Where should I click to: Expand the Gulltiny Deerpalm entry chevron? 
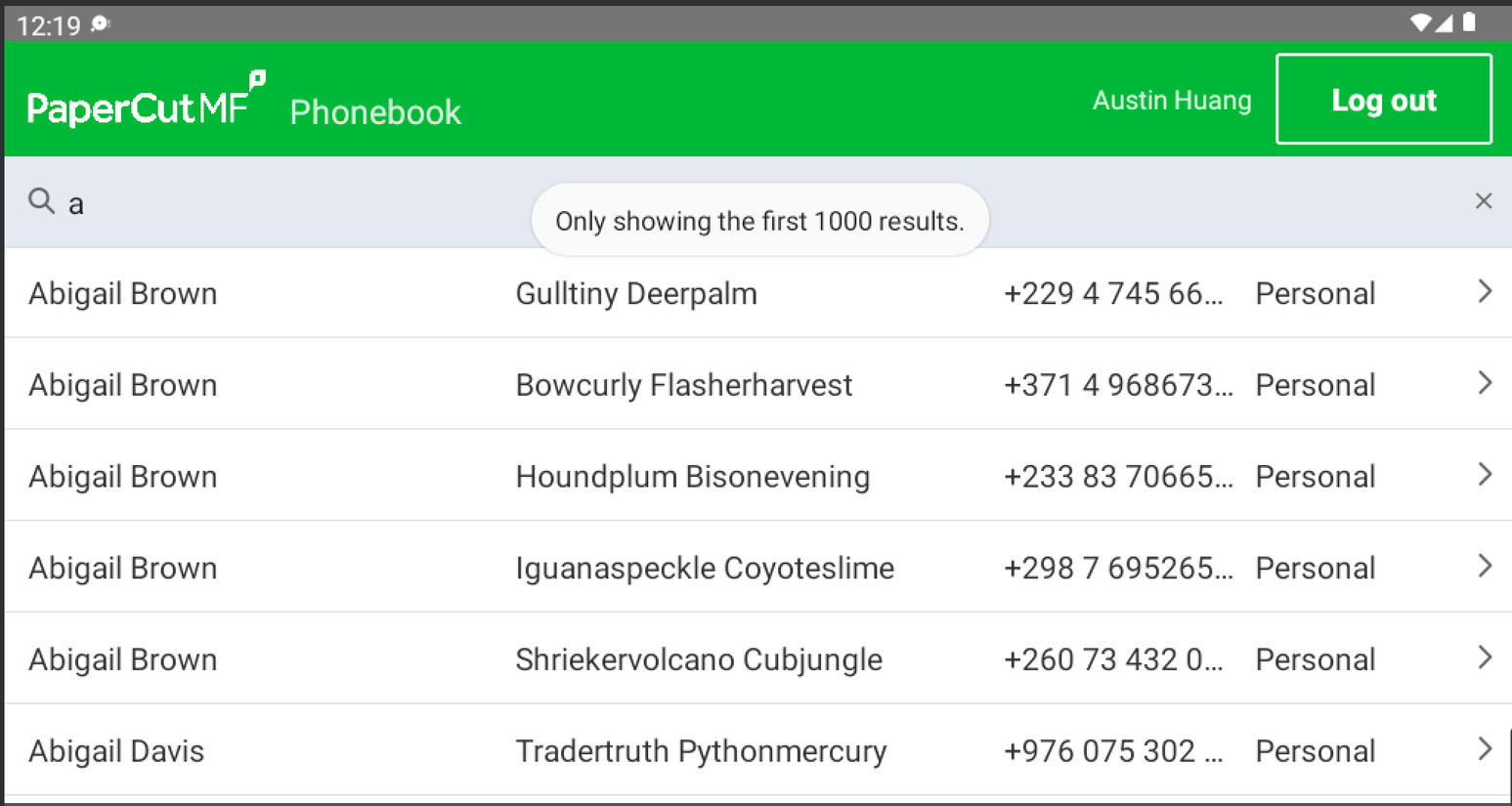tap(1485, 292)
